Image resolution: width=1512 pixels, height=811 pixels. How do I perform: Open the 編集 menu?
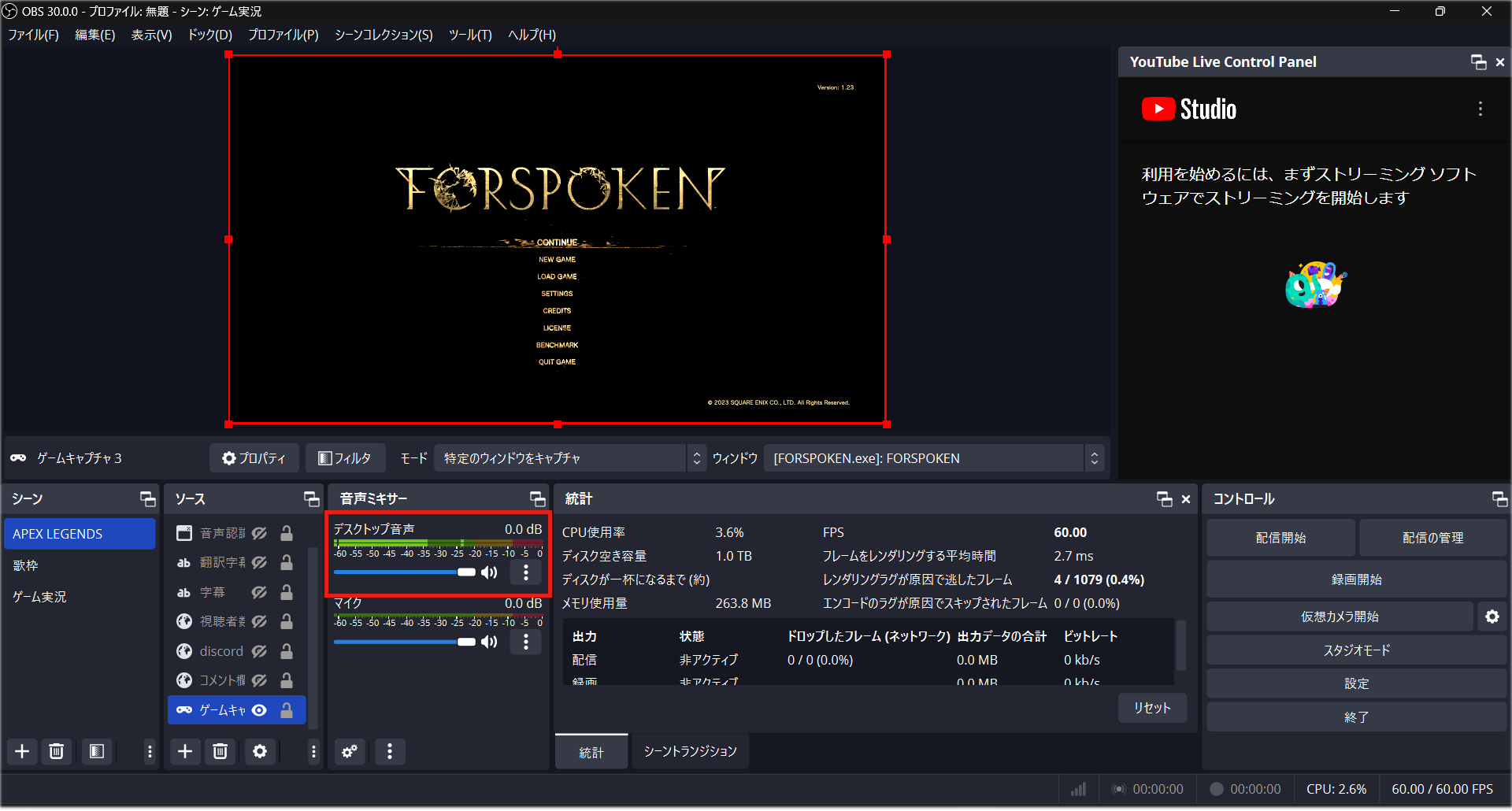pyautogui.click(x=94, y=35)
